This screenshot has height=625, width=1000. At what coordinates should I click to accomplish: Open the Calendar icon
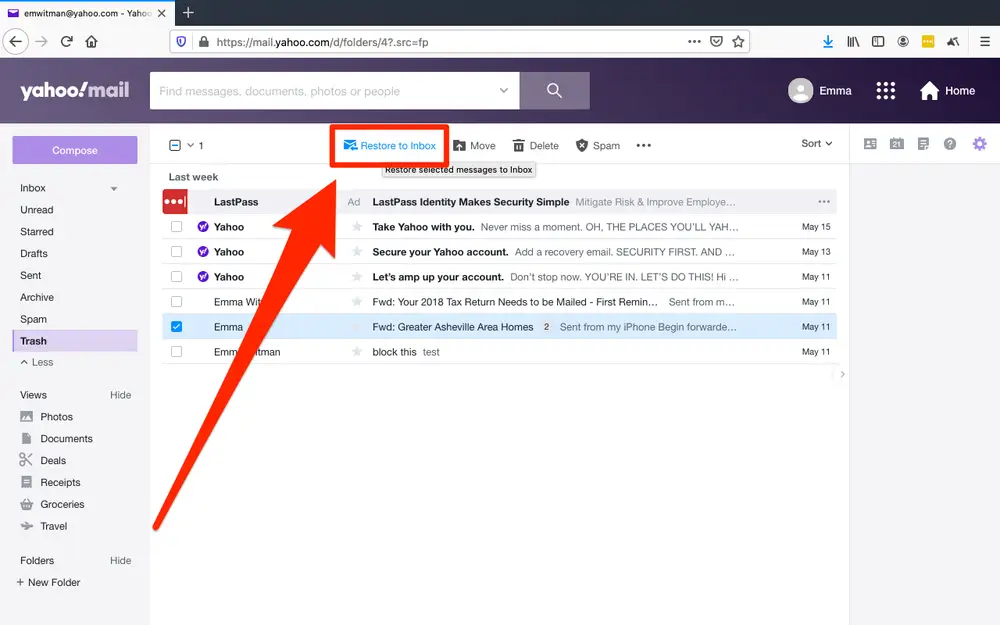(897, 143)
